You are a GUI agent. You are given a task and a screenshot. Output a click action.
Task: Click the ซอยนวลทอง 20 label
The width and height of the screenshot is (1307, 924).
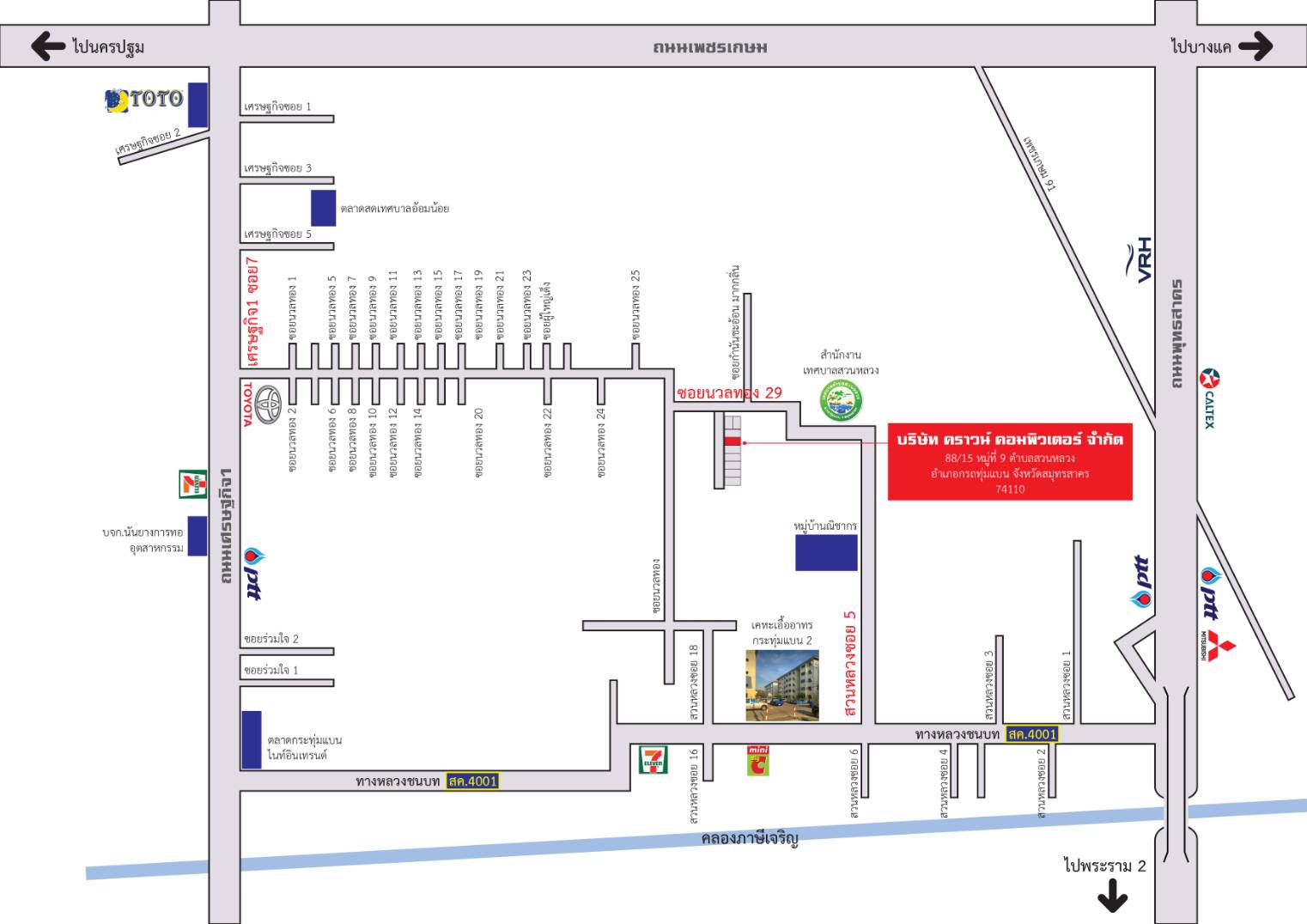click(478, 441)
